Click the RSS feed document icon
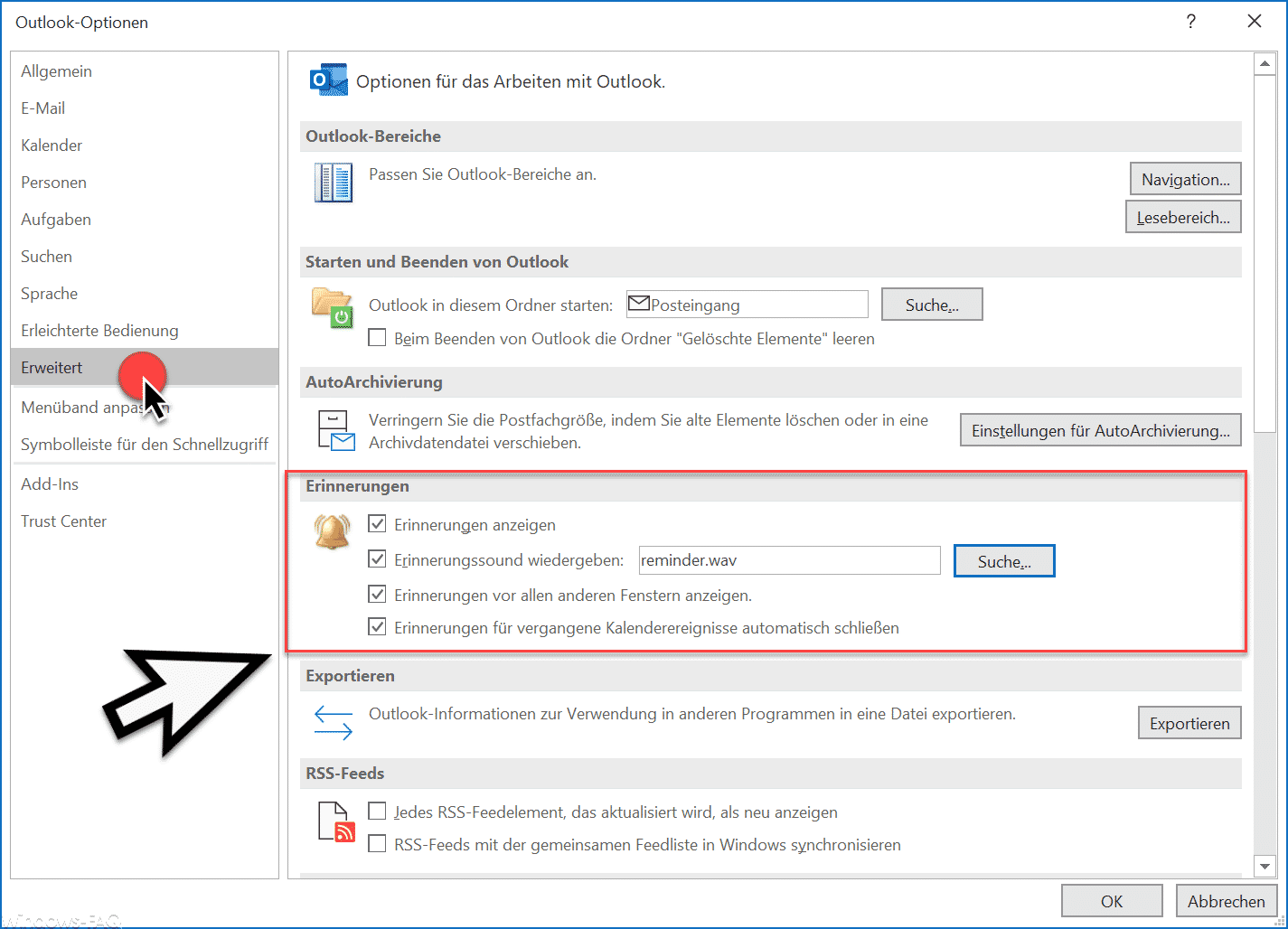1288x929 pixels. [336, 821]
